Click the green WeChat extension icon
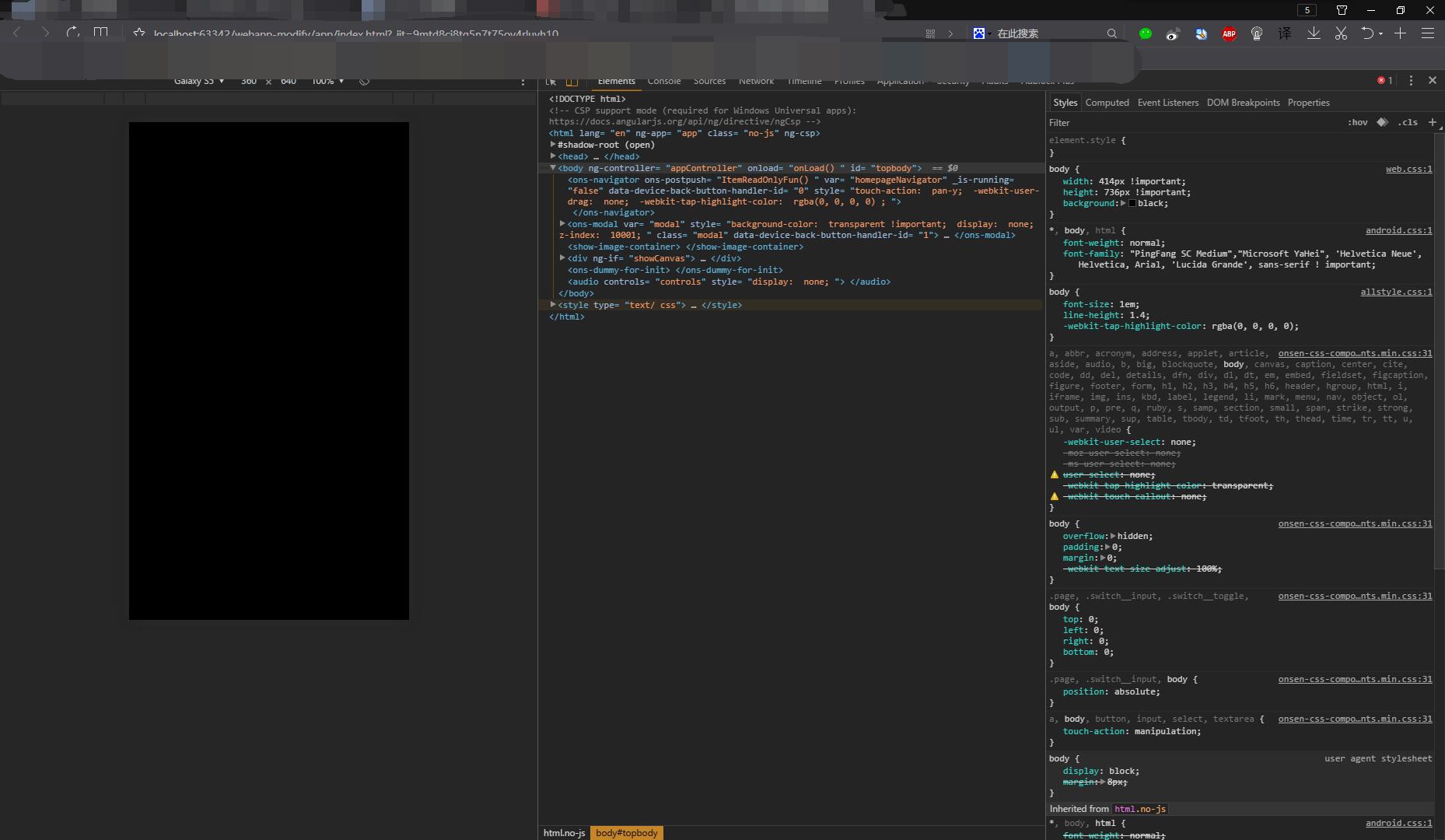This screenshot has height=840, width=1445. pos(1145,33)
